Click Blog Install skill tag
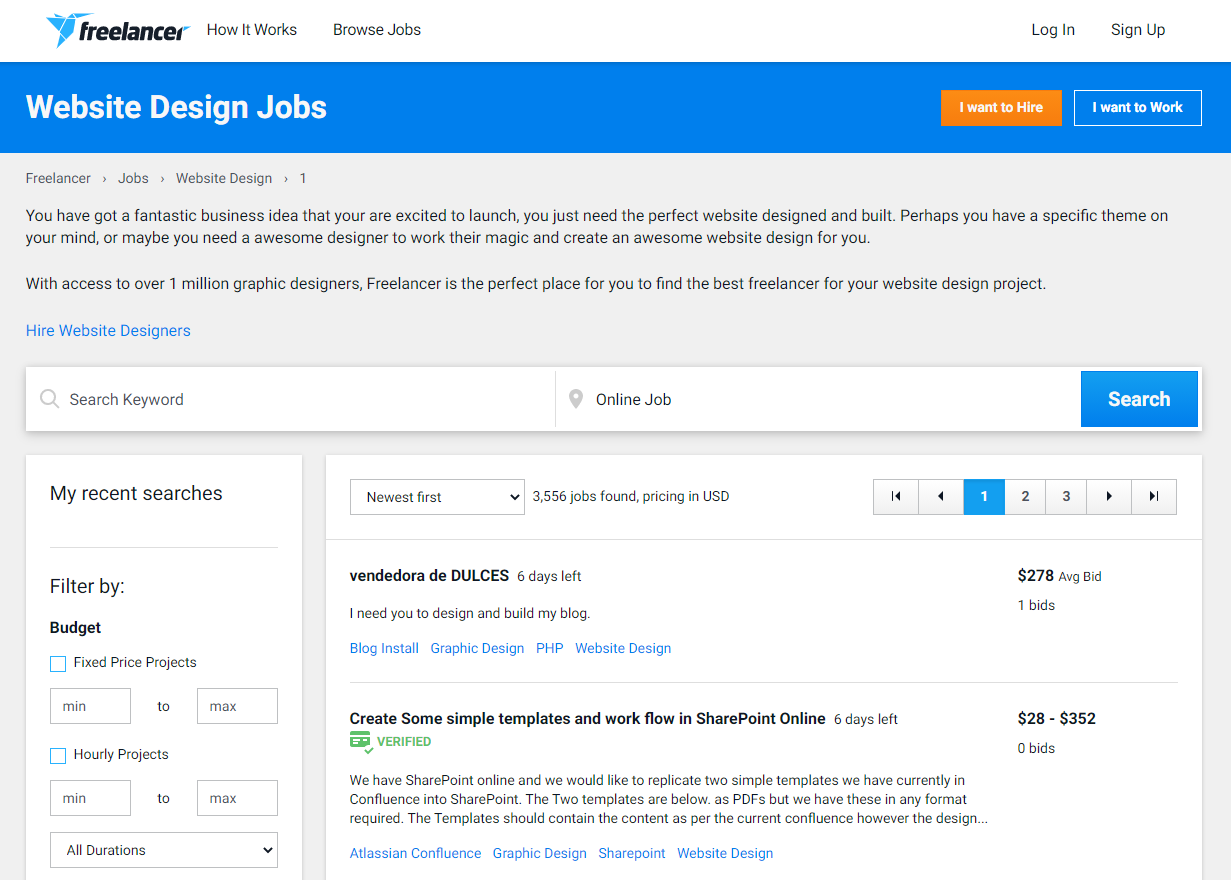 (384, 648)
